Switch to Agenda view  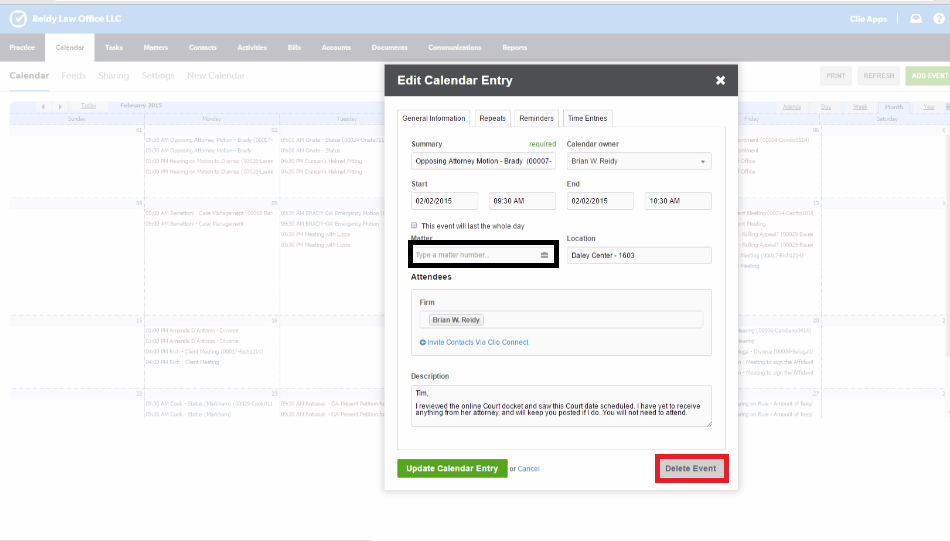coord(791,107)
